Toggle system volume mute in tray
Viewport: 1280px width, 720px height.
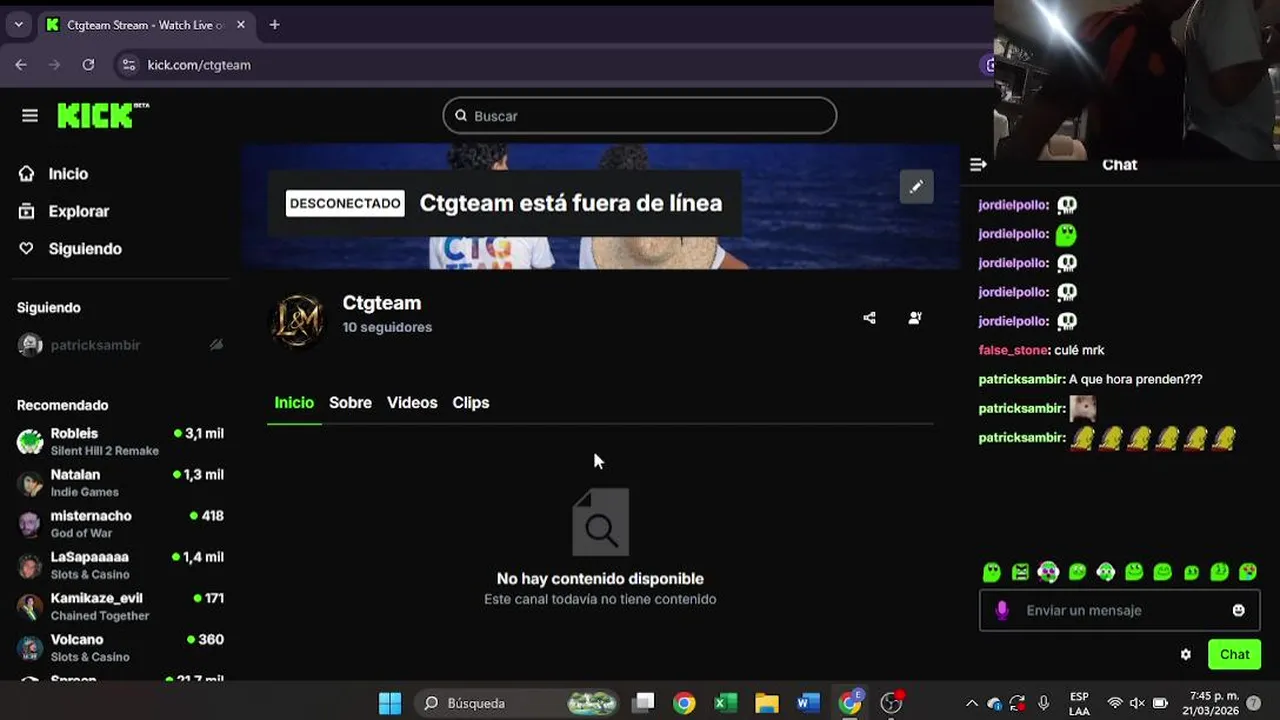pos(1137,703)
